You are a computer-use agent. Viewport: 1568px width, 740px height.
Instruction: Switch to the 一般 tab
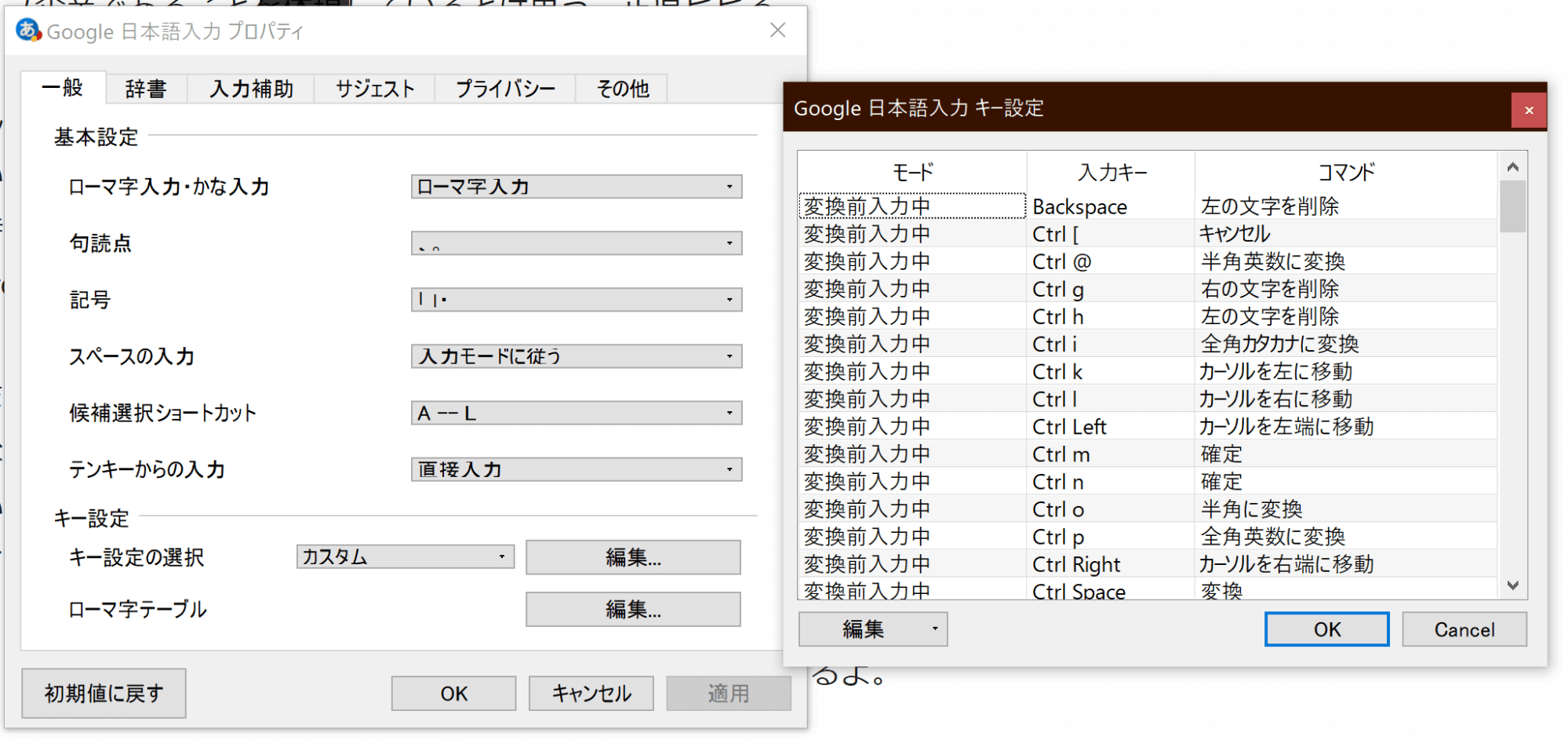coord(63,88)
